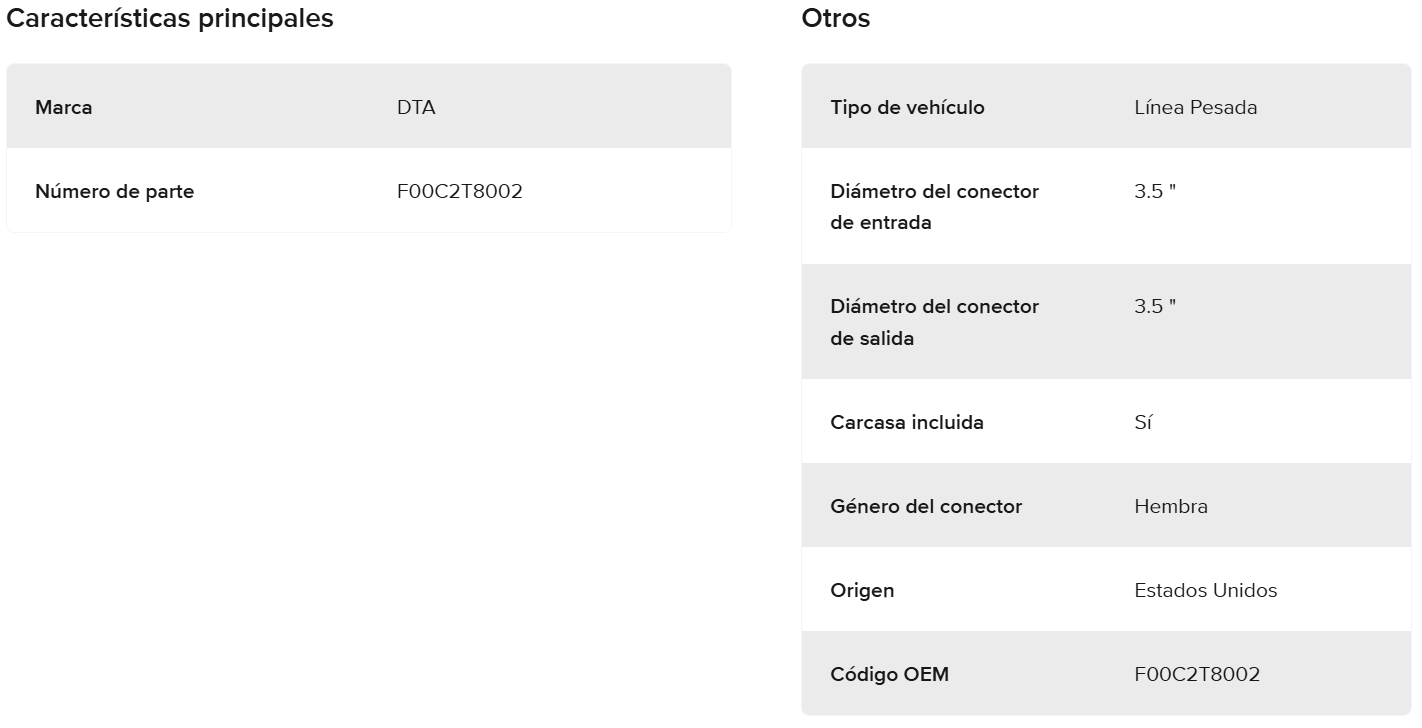Click the "Estados Unidos" origin value

(x=1205, y=590)
